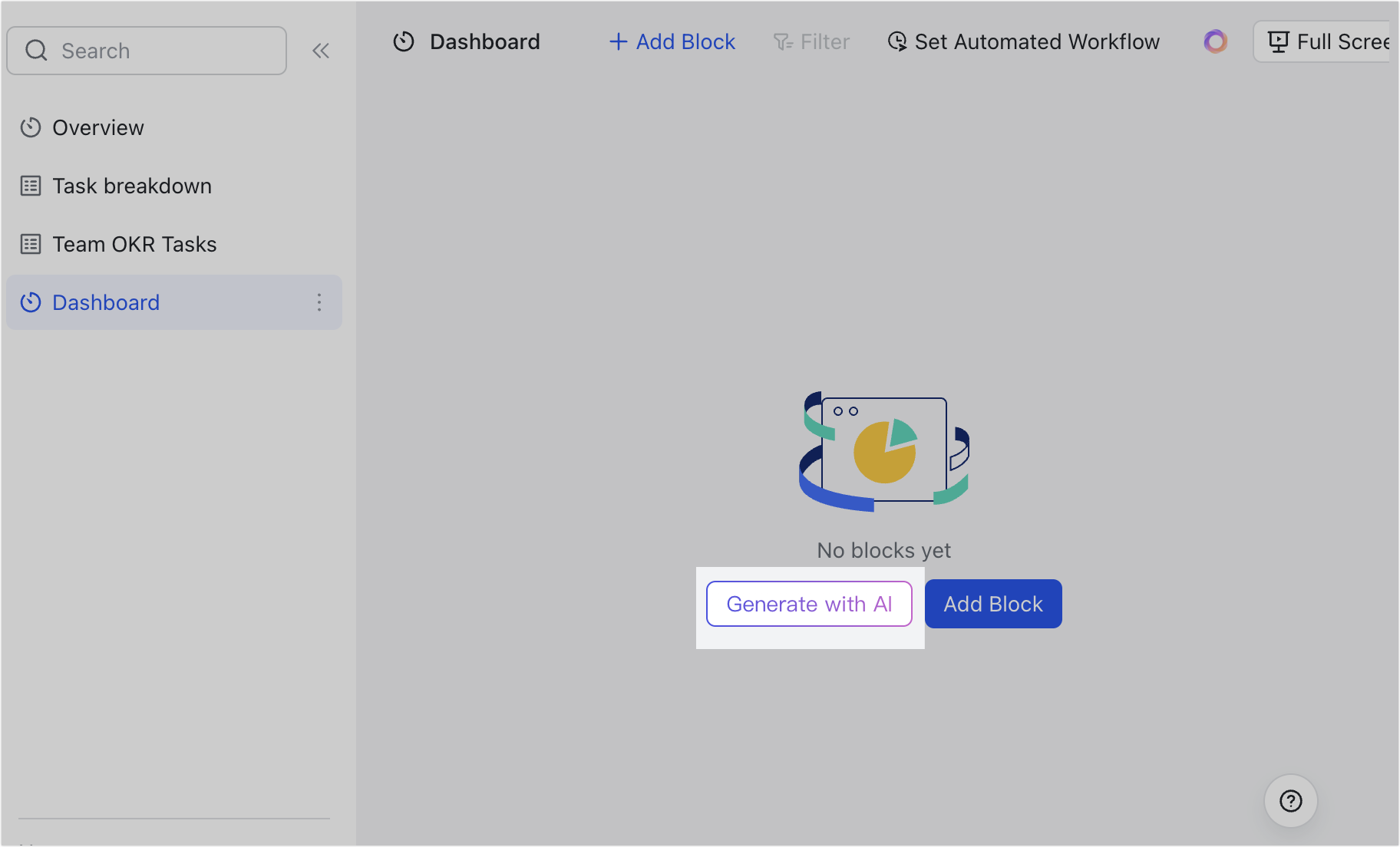The image size is (1400, 847).
Task: Collapse the sidebar with the double chevron
Action: click(x=321, y=50)
